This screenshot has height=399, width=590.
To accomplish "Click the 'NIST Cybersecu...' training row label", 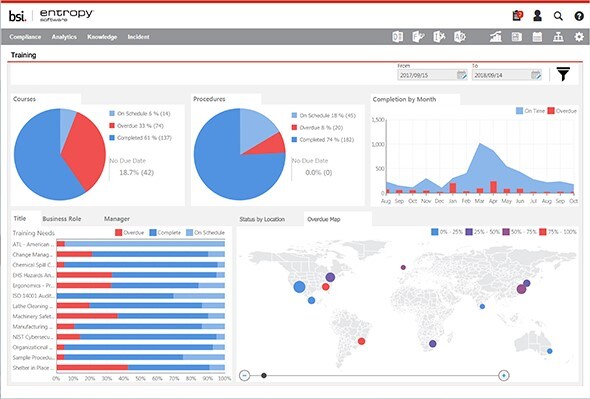I will point(33,337).
